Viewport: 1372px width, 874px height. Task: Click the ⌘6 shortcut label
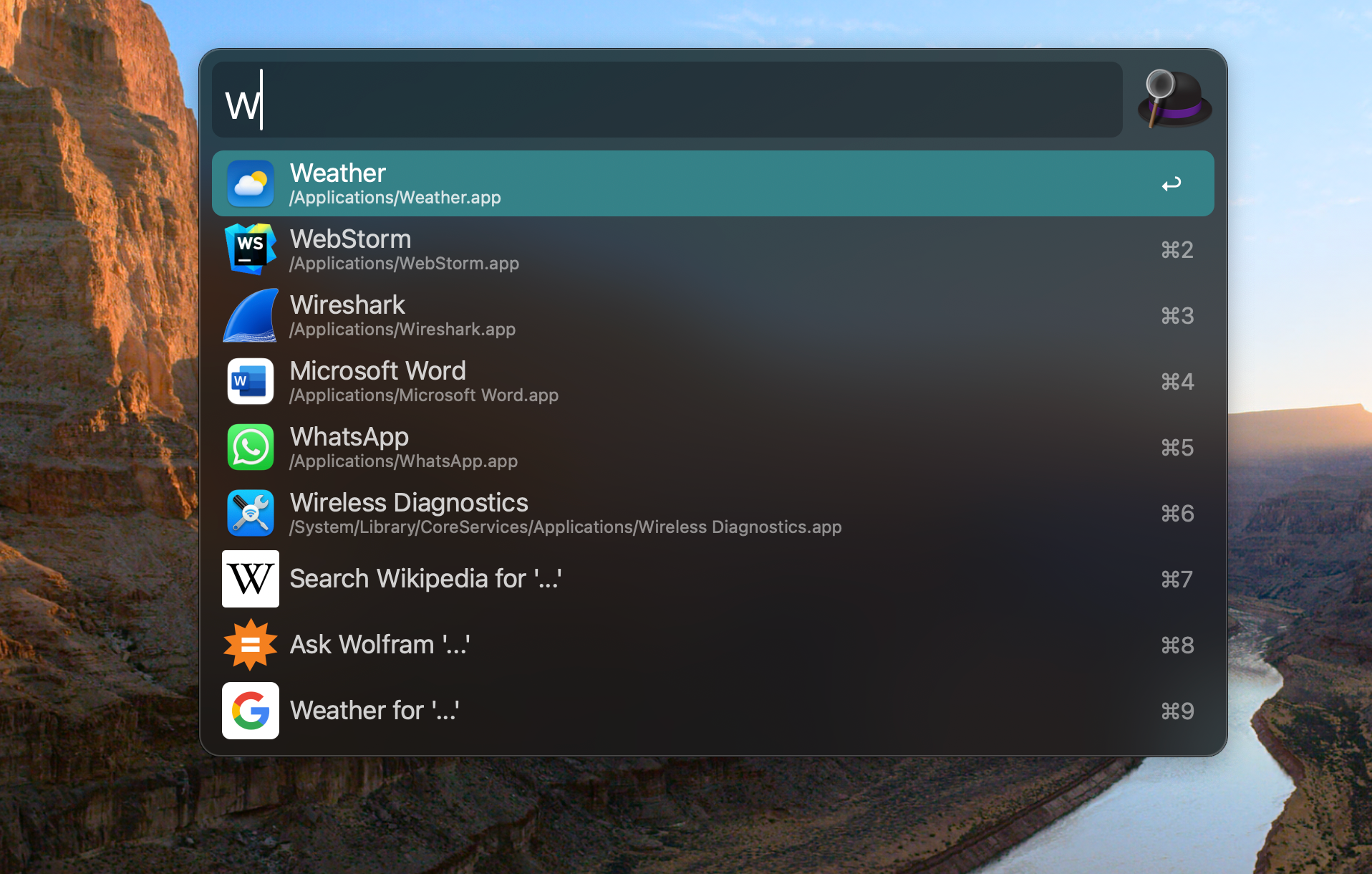pyautogui.click(x=1177, y=513)
